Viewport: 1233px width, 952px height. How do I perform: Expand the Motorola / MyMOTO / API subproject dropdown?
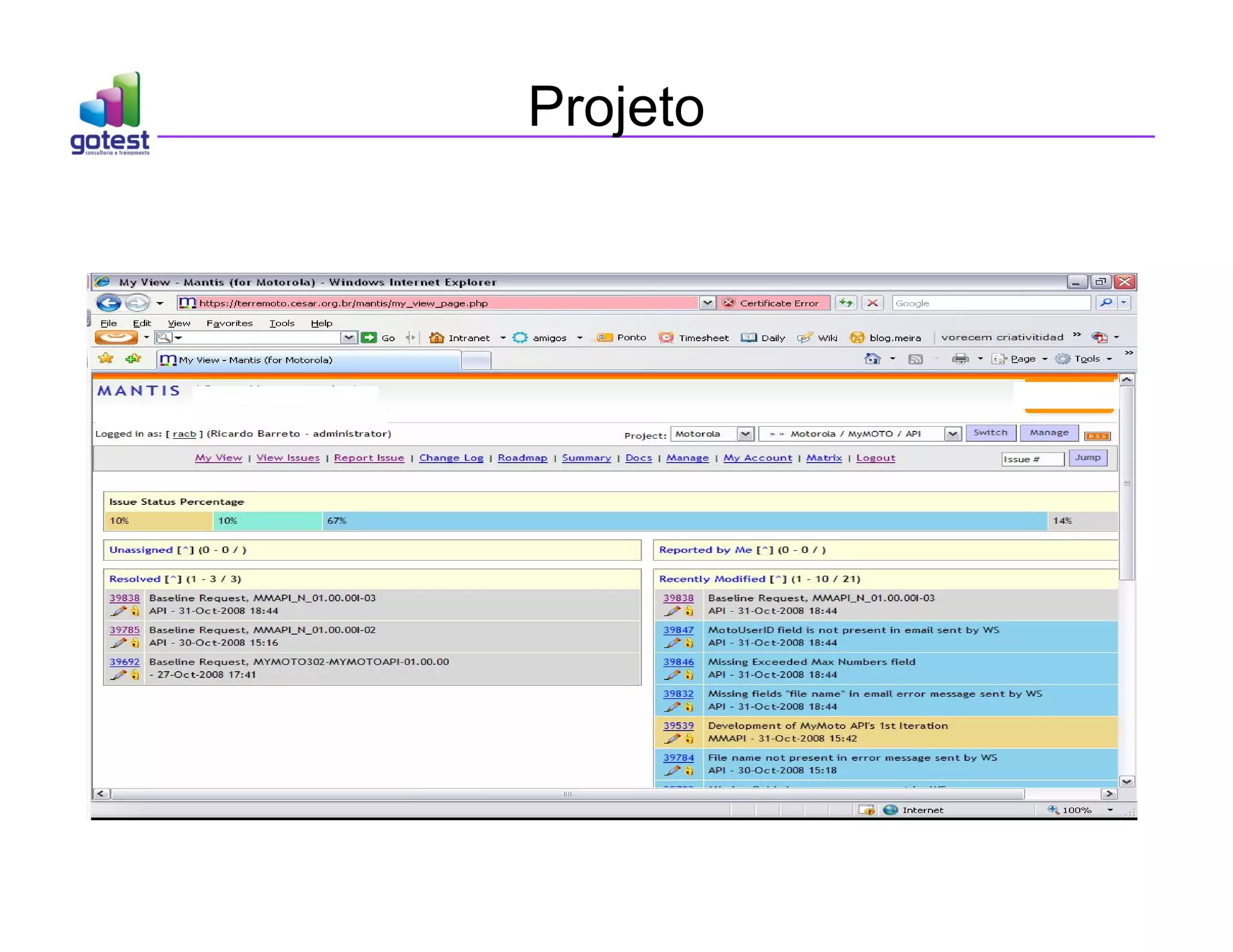(952, 434)
